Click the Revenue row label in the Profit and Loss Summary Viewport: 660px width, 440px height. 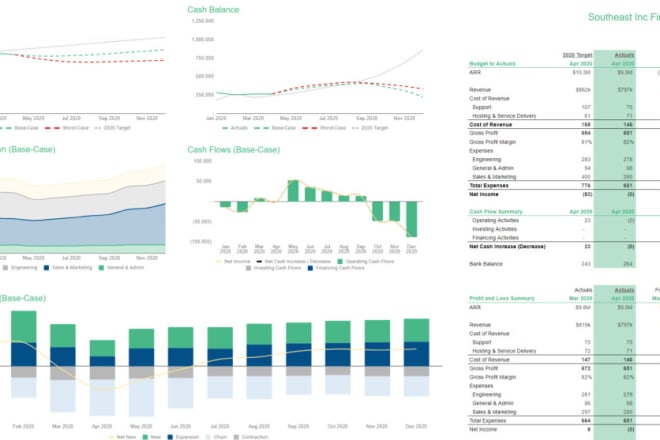coord(480,325)
